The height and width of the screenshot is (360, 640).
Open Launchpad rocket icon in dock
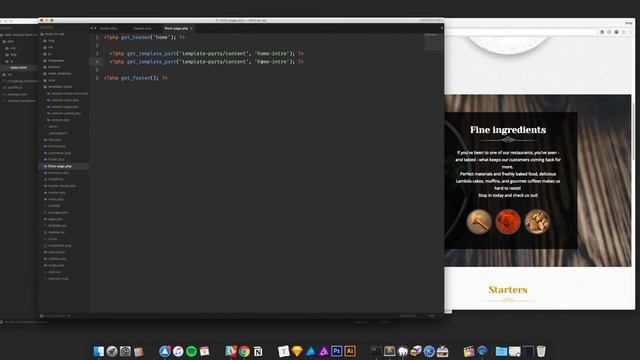(x=112, y=351)
